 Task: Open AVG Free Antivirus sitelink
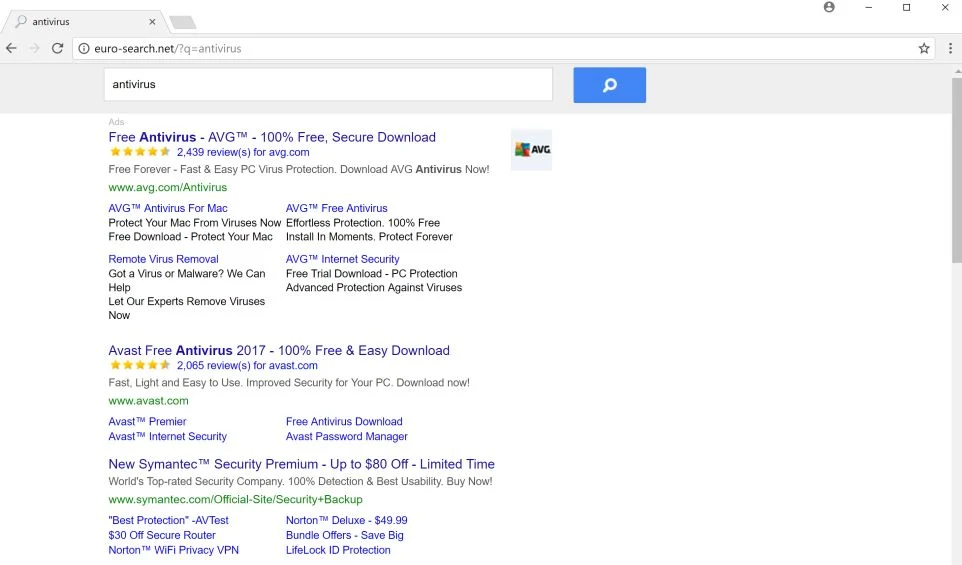[336, 208]
